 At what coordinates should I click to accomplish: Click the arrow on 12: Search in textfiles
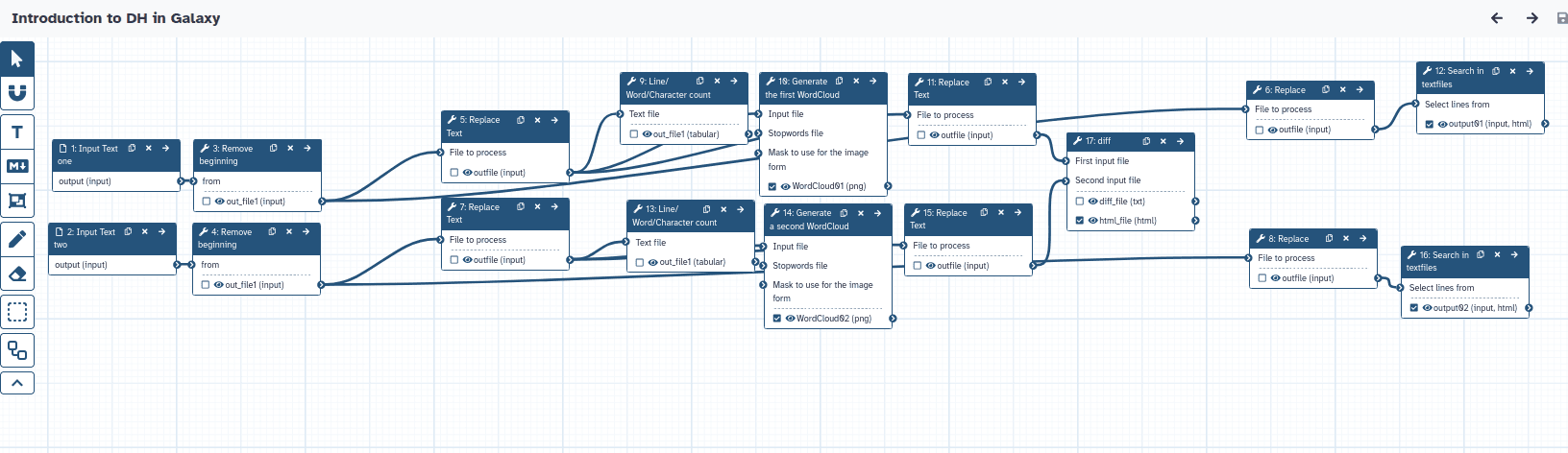tap(1530, 71)
